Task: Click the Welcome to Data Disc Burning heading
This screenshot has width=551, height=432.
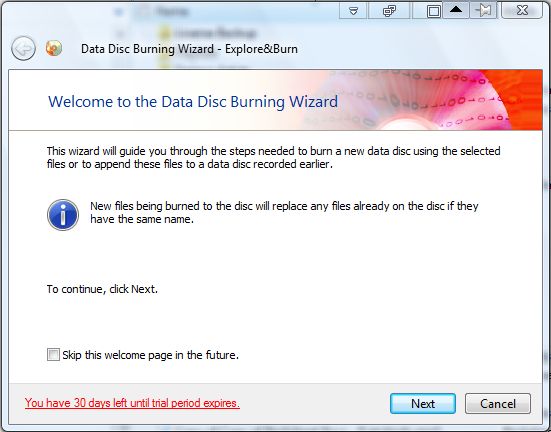Action: coord(193,102)
